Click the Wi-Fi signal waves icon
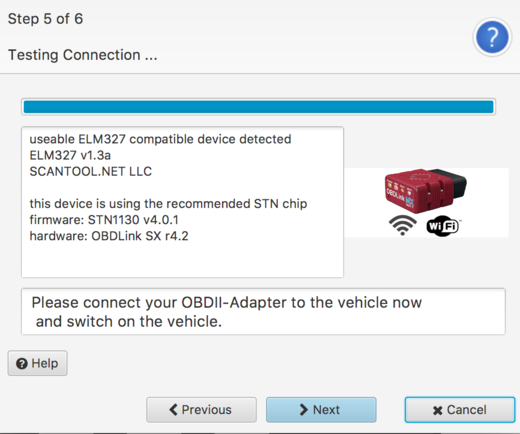The height and width of the screenshot is (434, 520). tap(403, 225)
